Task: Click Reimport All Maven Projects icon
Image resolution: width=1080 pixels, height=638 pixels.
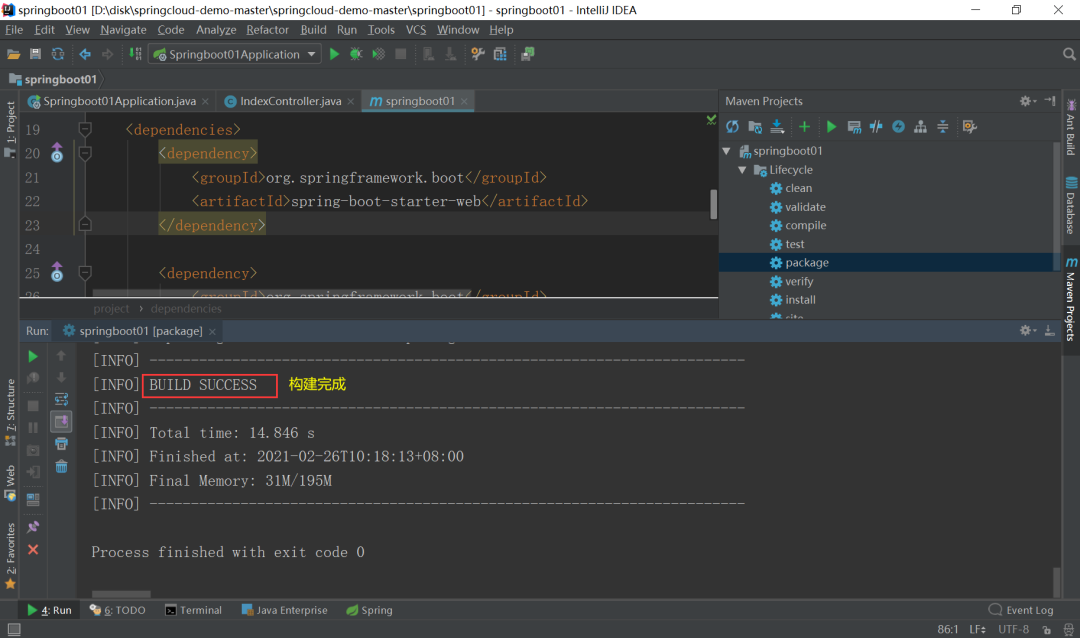Action: [732, 127]
